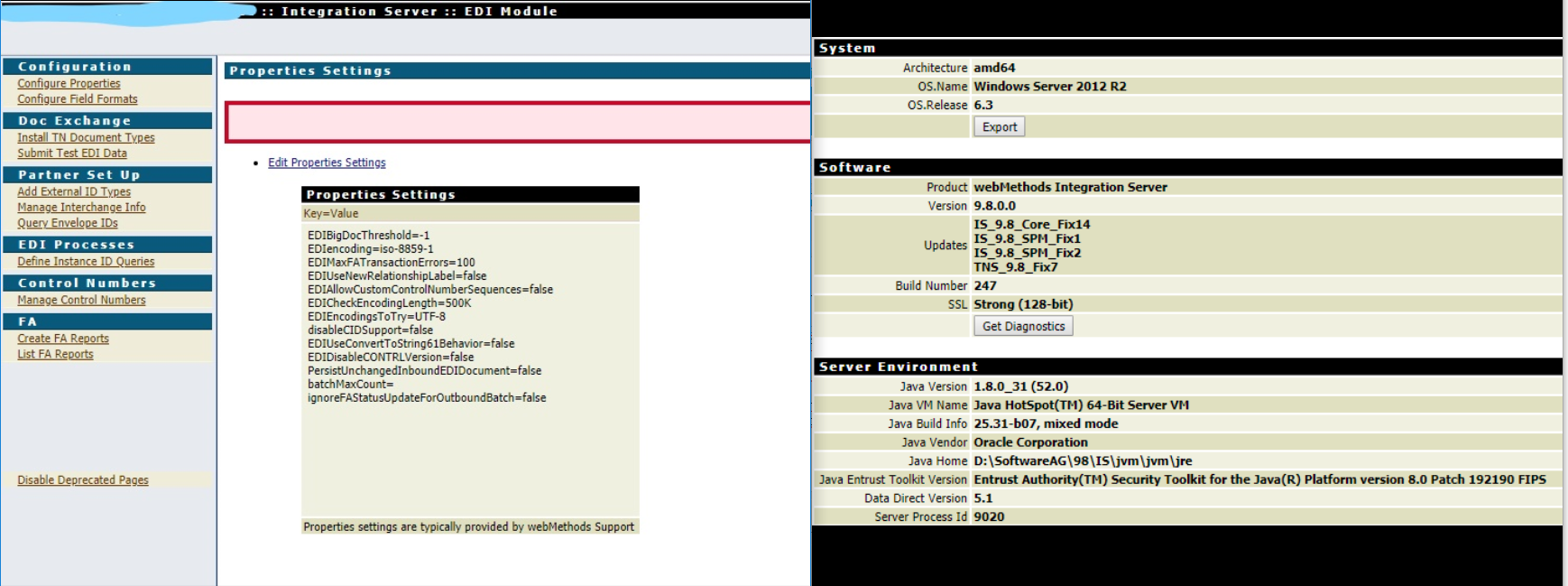Image resolution: width=1568 pixels, height=586 pixels.
Task: Click Java Build Info 25.31-b07 value
Action: [x=1046, y=424]
